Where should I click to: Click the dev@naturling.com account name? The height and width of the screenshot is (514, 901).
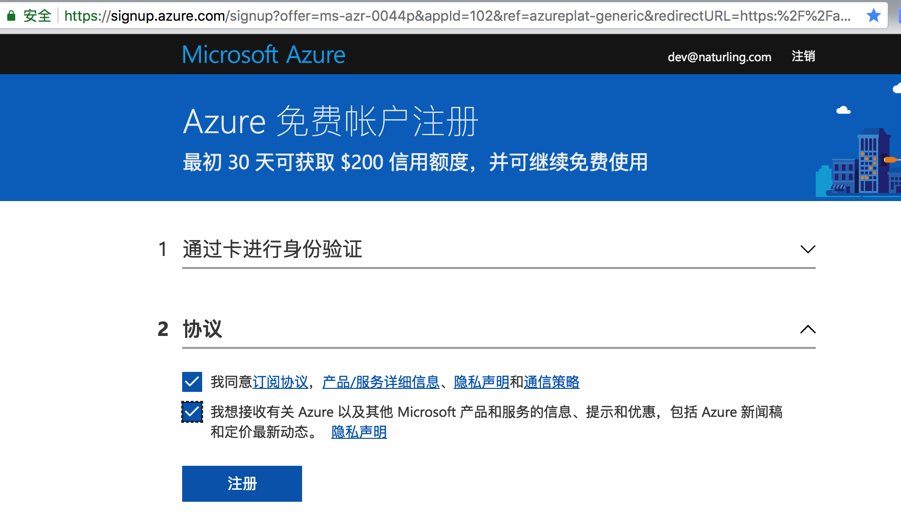(719, 56)
